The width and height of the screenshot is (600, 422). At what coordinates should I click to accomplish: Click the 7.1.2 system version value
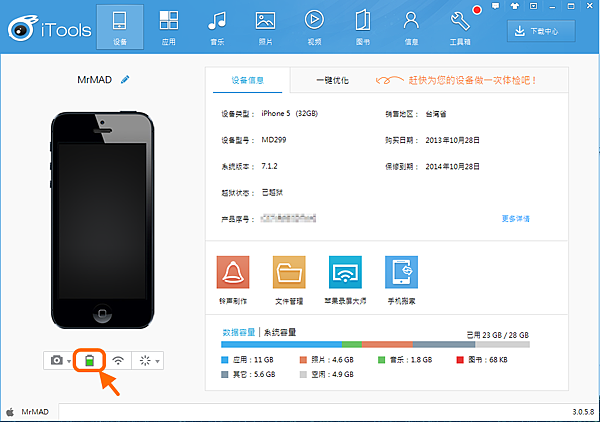[269, 166]
